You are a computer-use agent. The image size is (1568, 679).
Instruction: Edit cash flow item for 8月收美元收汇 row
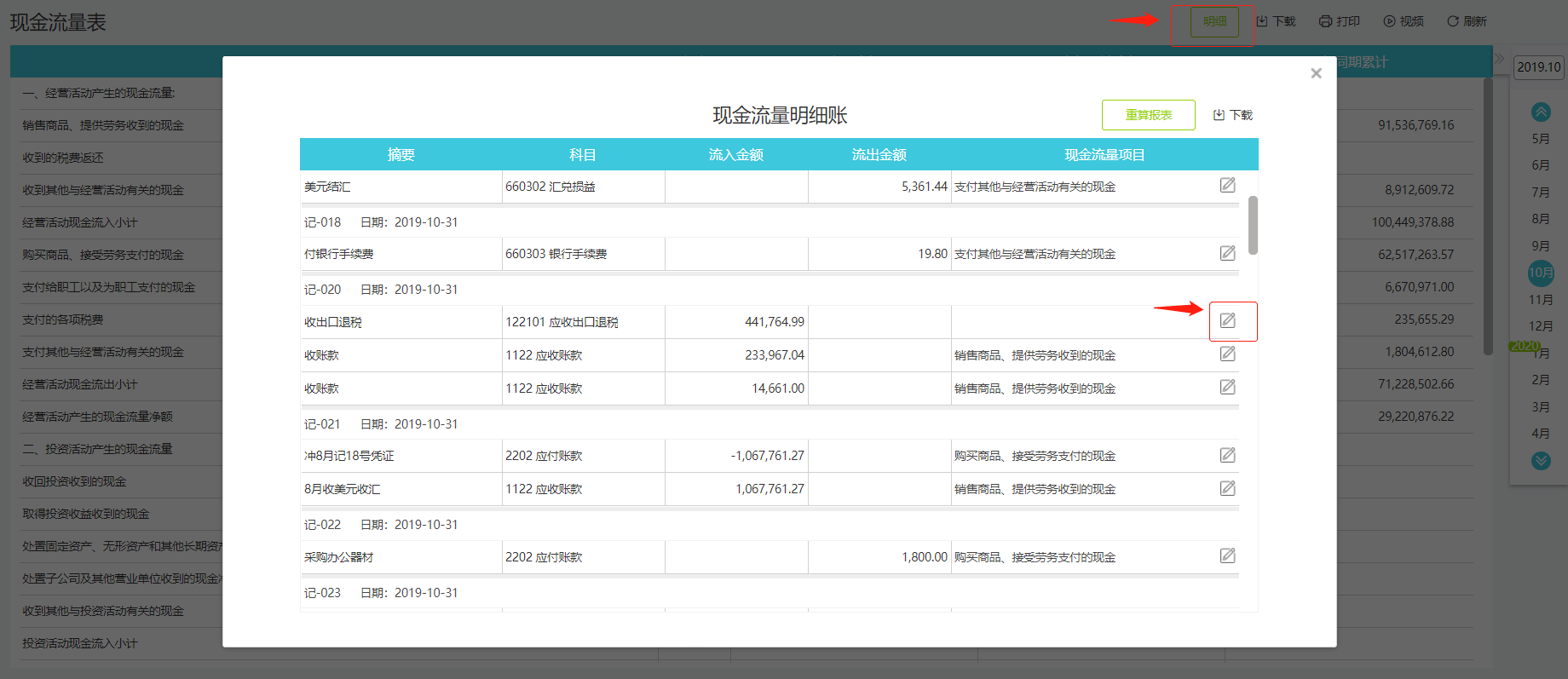tap(1227, 488)
